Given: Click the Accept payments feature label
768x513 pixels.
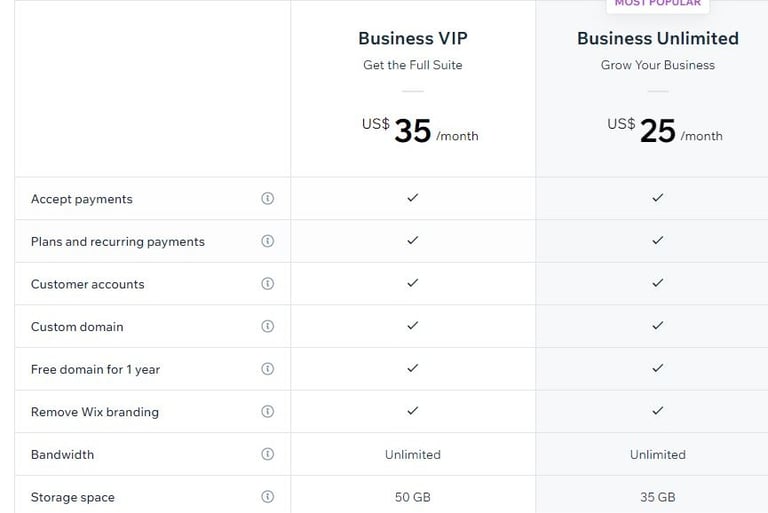Looking at the screenshot, I should 82,199.
